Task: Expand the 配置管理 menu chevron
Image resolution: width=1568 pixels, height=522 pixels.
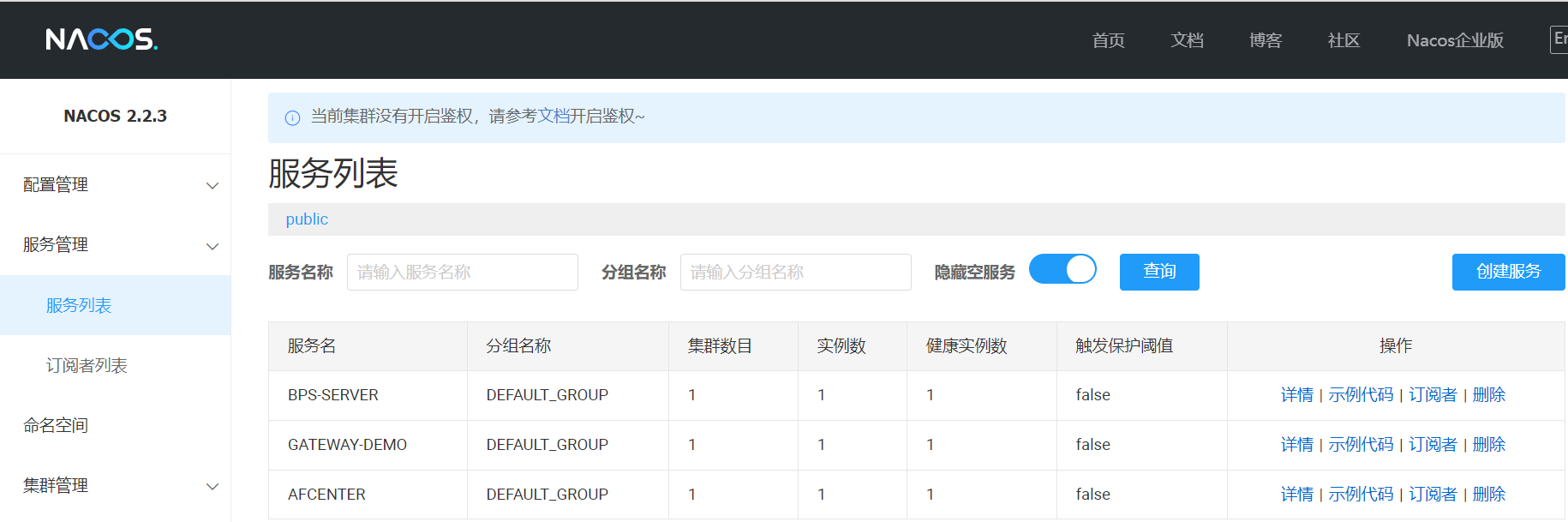Action: tap(212, 186)
